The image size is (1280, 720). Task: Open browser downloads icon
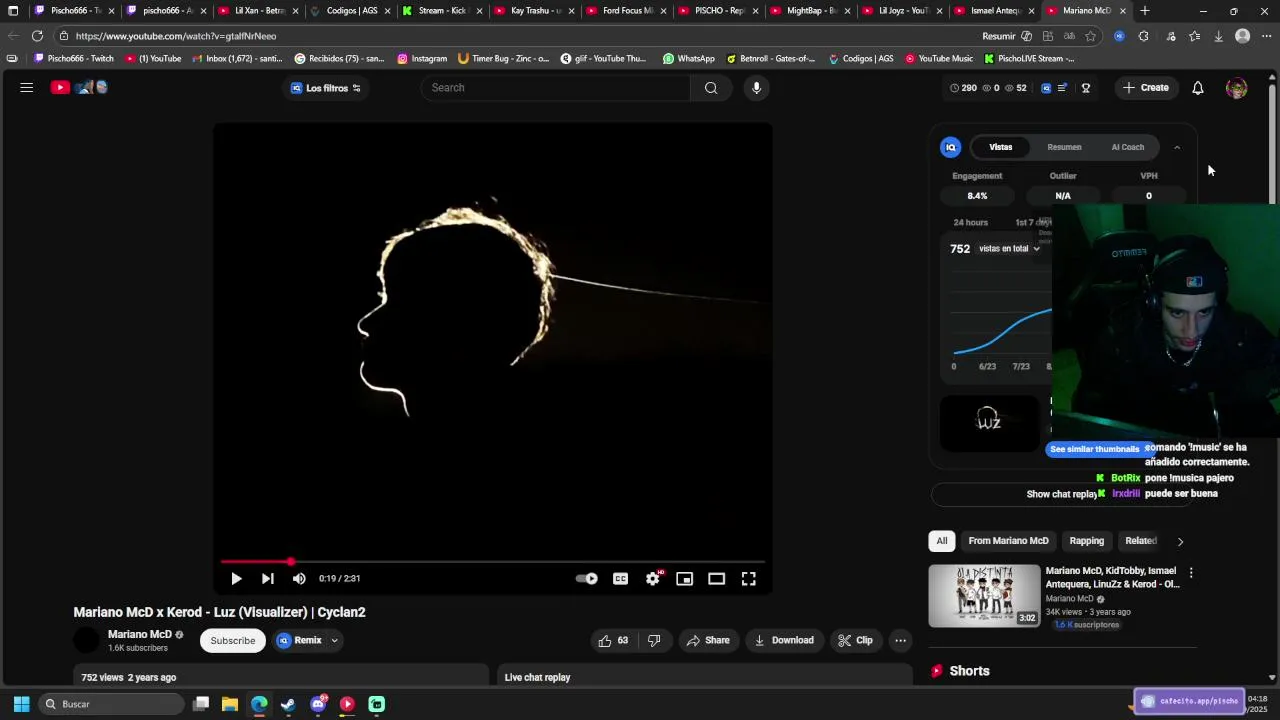click(1218, 36)
